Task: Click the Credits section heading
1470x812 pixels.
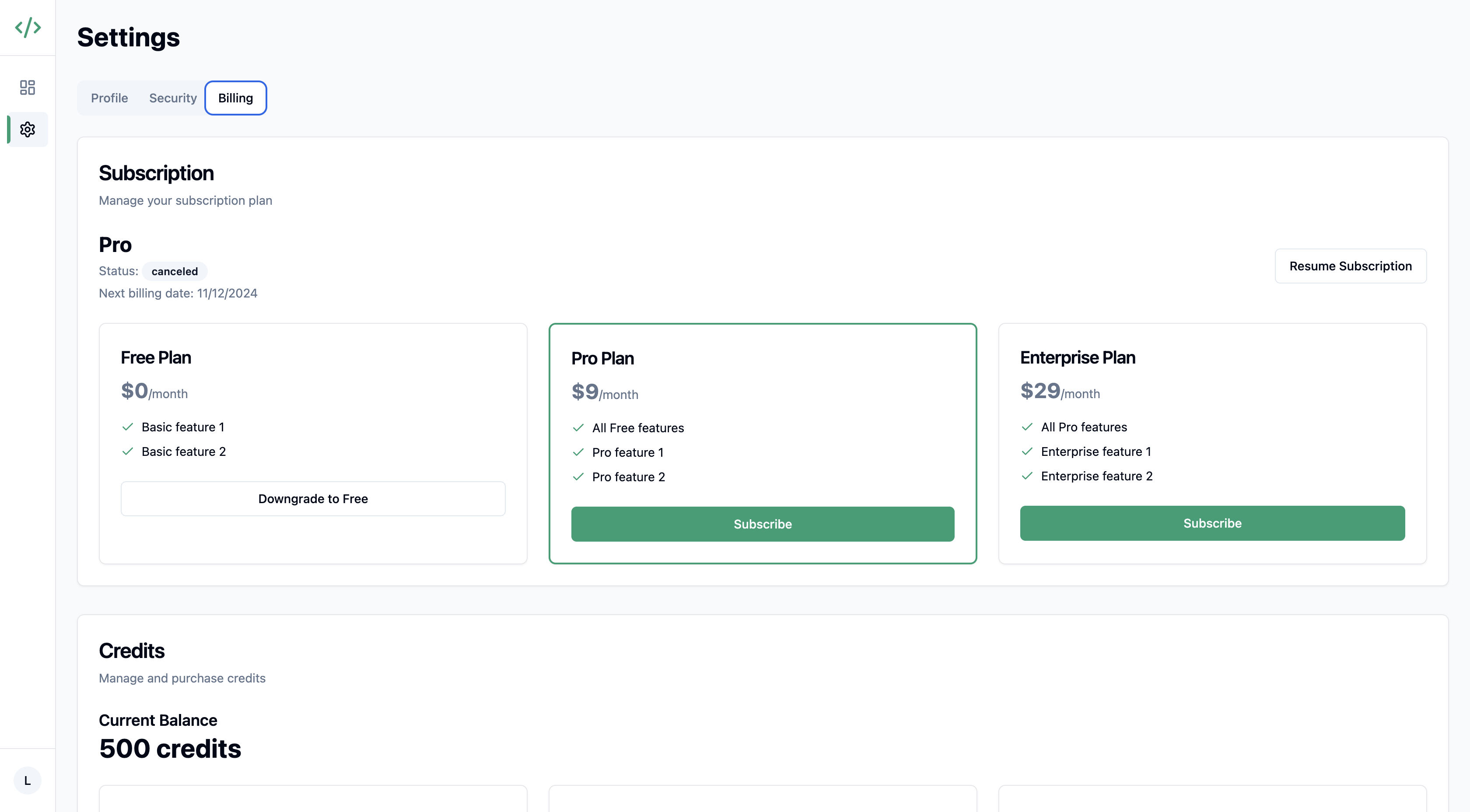Action: (x=132, y=651)
